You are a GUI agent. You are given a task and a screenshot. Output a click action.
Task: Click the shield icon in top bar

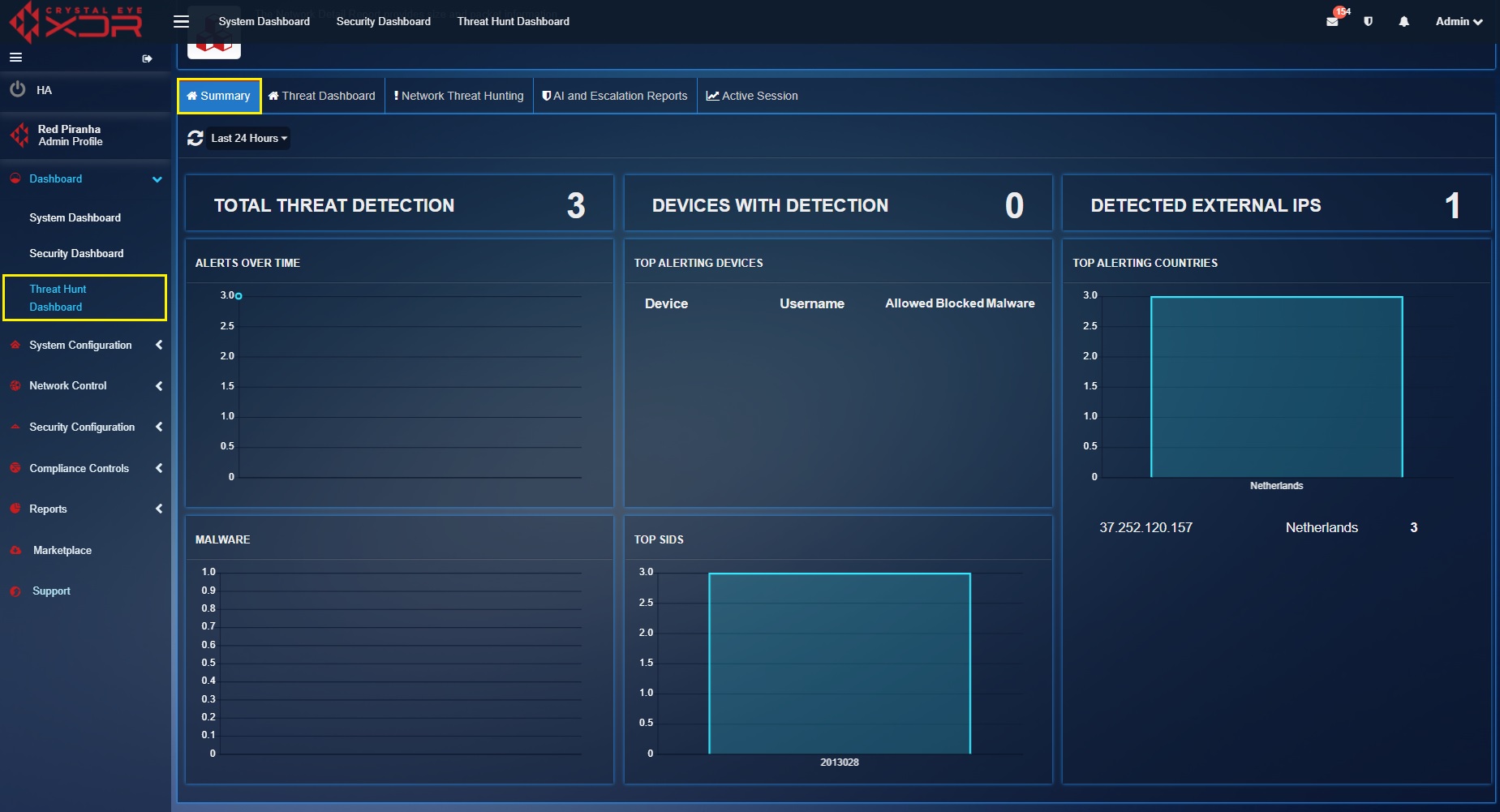pyautogui.click(x=1369, y=21)
